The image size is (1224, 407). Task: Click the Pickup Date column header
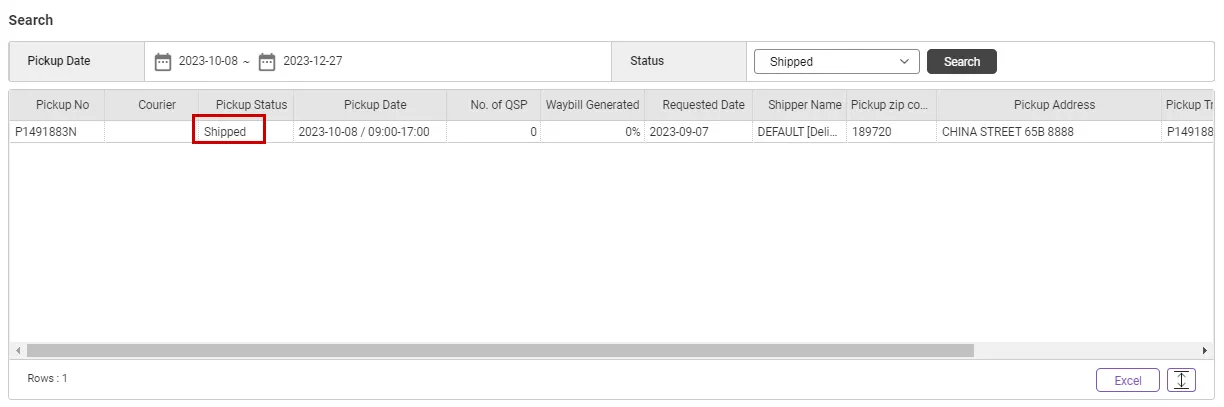375,105
